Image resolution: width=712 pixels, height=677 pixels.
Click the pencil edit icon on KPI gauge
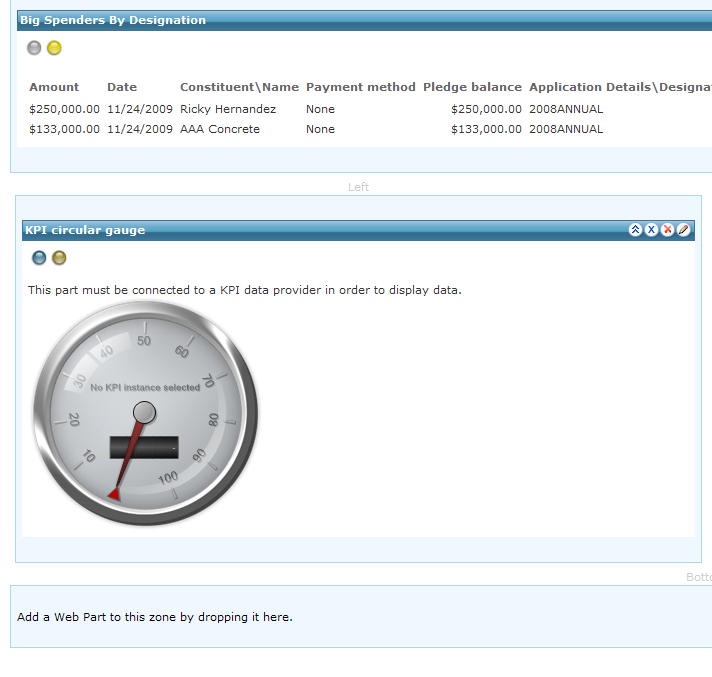(x=683, y=230)
